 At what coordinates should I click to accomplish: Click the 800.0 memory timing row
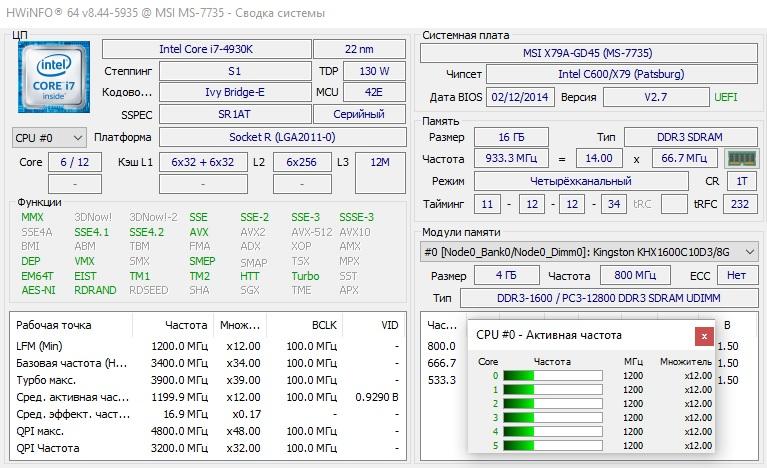coord(442,346)
